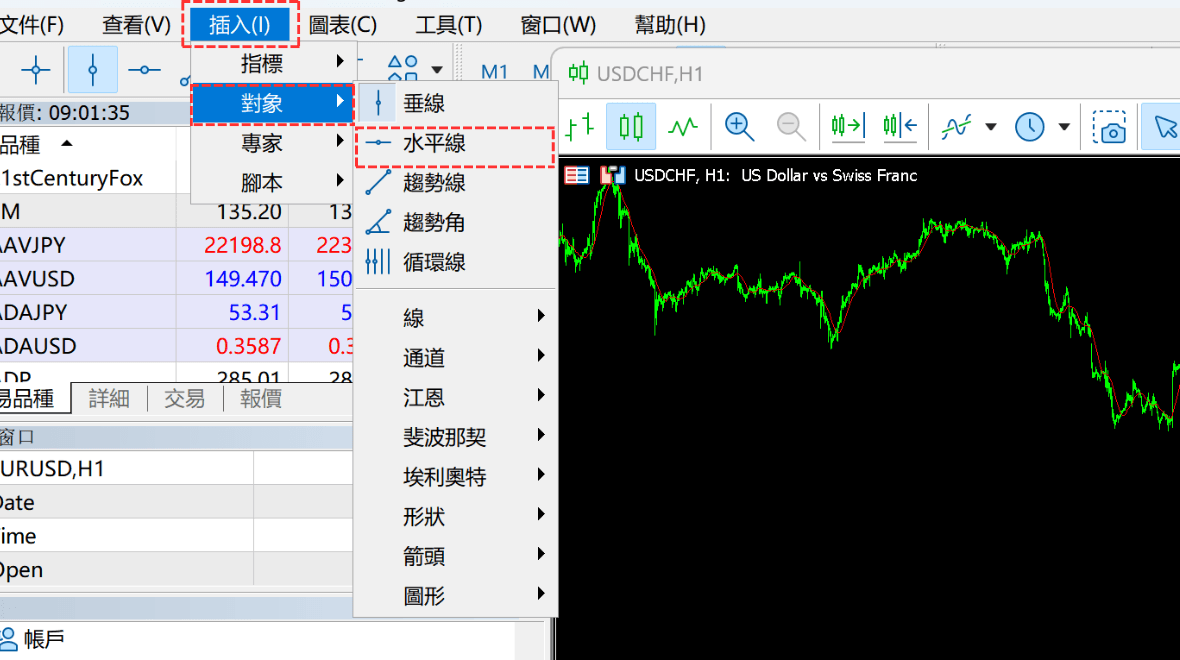This screenshot has width=1180, height=660.
Task: Open the chart period clock icon
Action: (x=1029, y=126)
